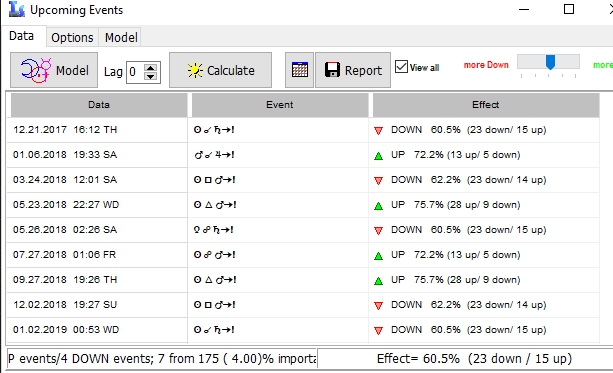Click the Model button with planets icon
The width and height of the screenshot is (613, 373).
click(54, 70)
